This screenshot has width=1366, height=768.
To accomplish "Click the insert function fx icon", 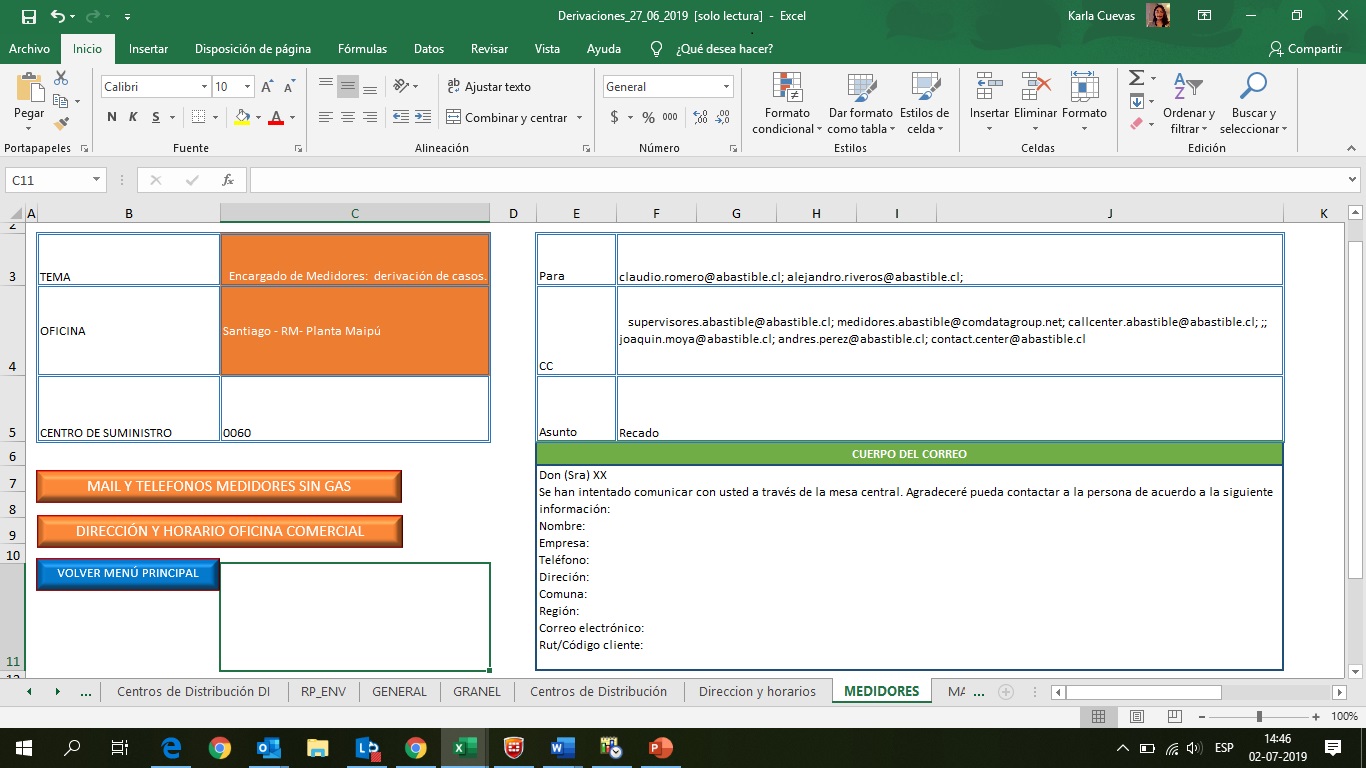I will coord(228,180).
